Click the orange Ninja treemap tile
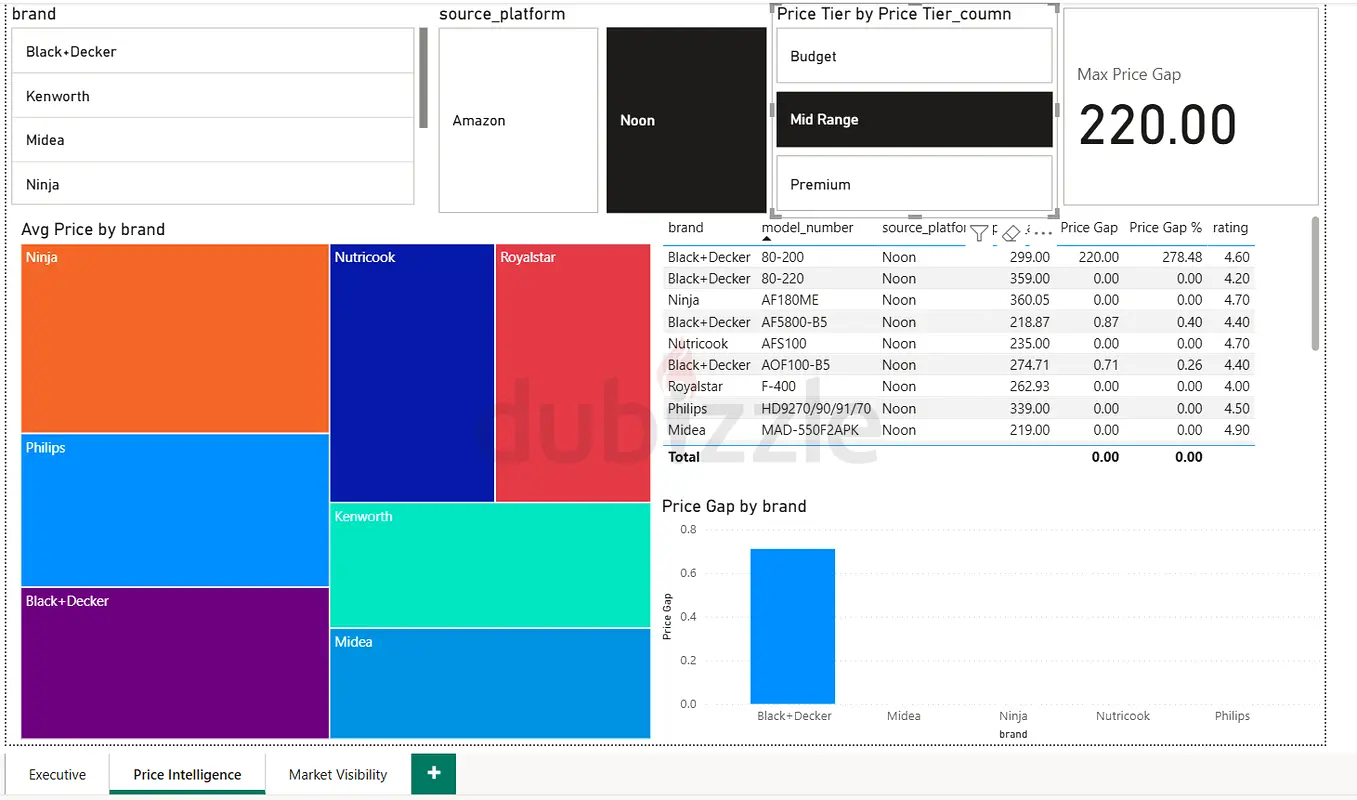This screenshot has width=1357, height=800. (x=175, y=339)
